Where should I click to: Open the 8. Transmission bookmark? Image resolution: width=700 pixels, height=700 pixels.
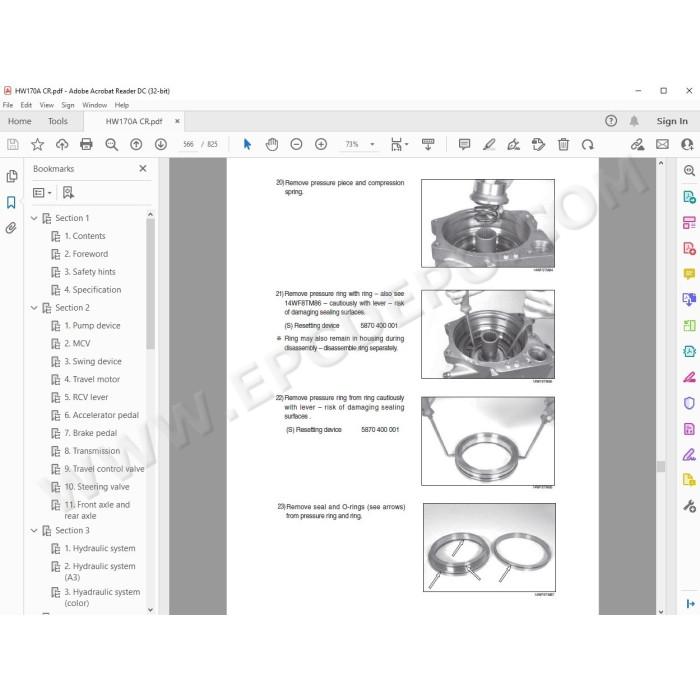click(92, 451)
